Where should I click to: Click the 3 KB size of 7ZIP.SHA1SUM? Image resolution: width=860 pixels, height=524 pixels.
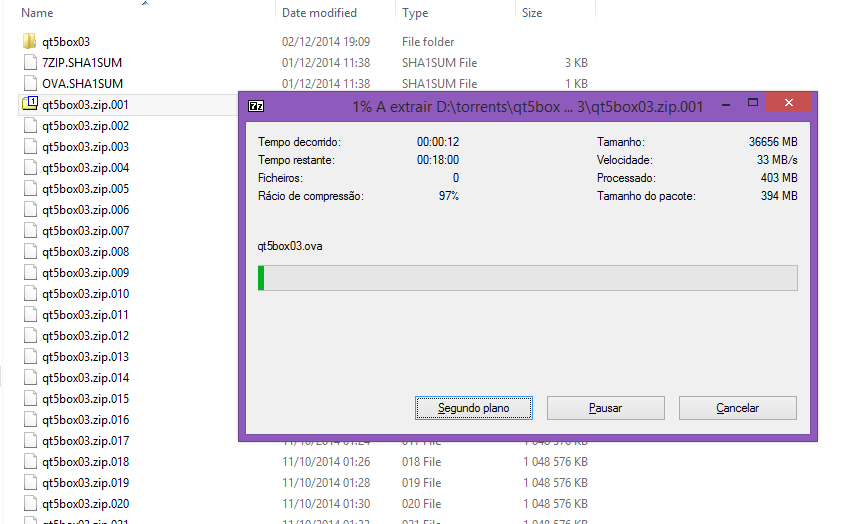point(576,63)
